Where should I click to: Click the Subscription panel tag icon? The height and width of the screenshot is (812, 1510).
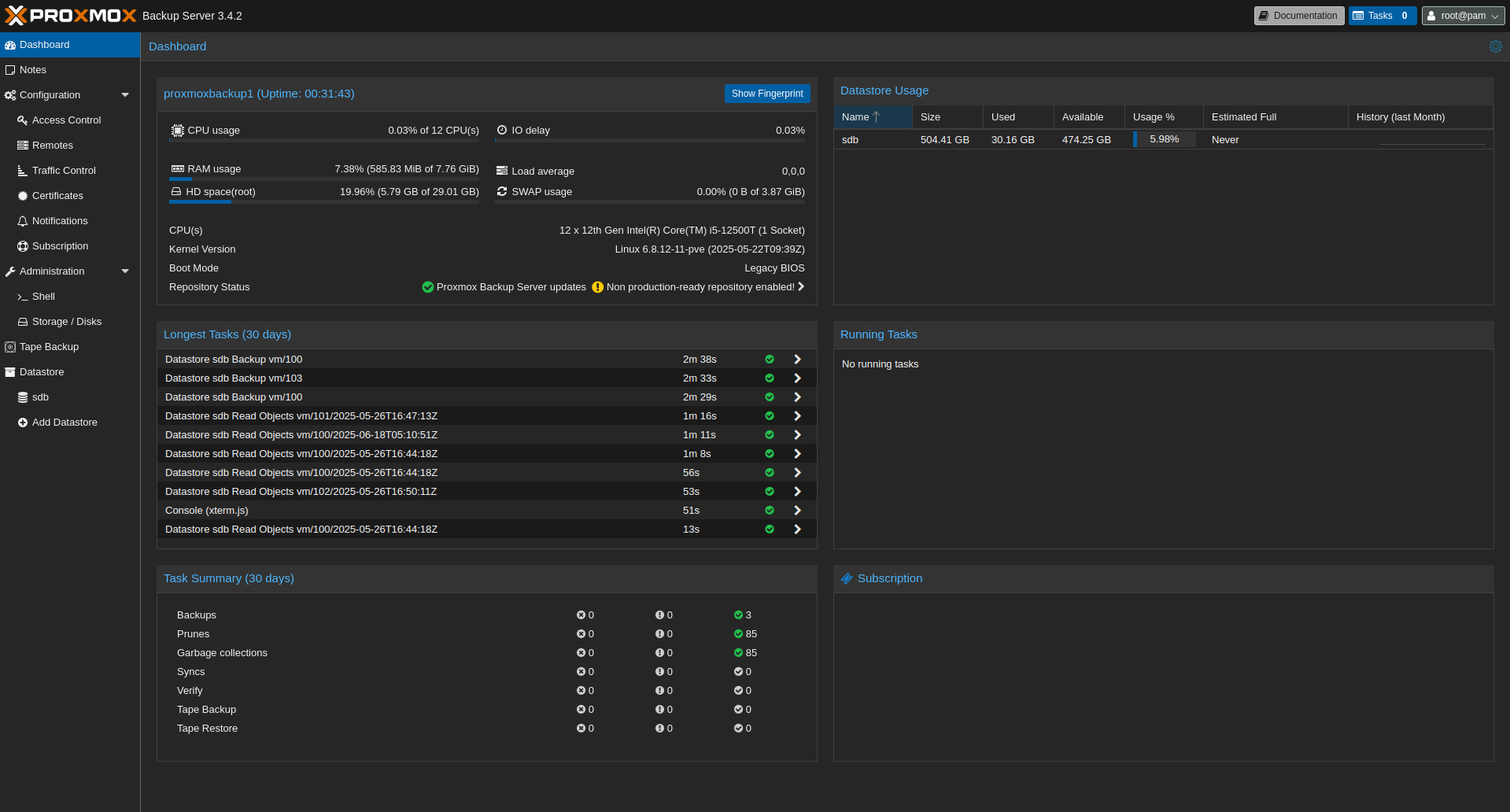(847, 578)
